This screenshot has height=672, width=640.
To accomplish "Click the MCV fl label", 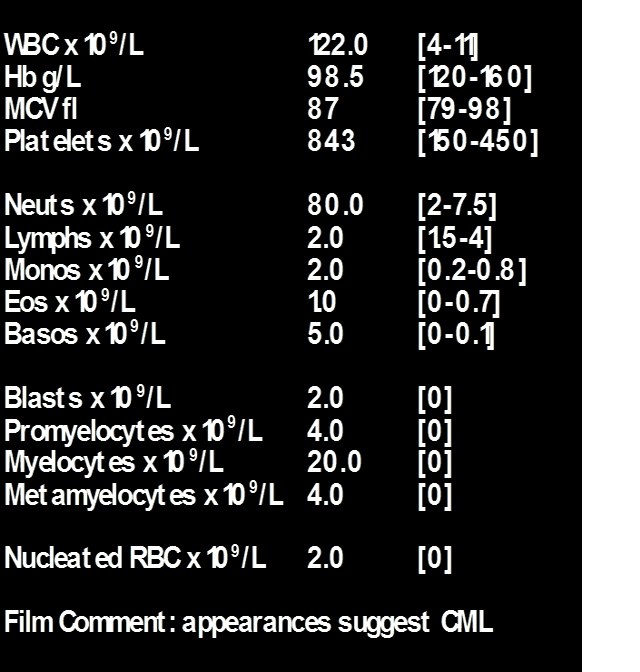I will (x=41, y=109).
